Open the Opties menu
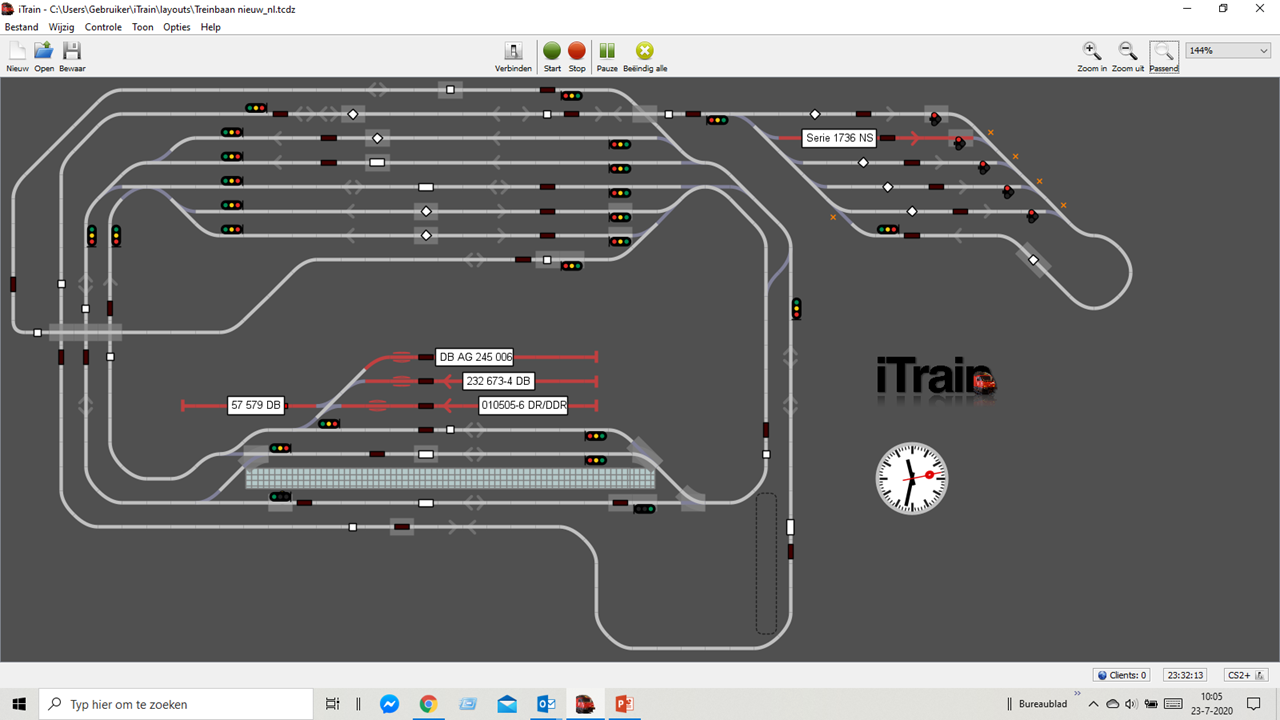Image resolution: width=1280 pixels, height=720 pixels. (177, 27)
